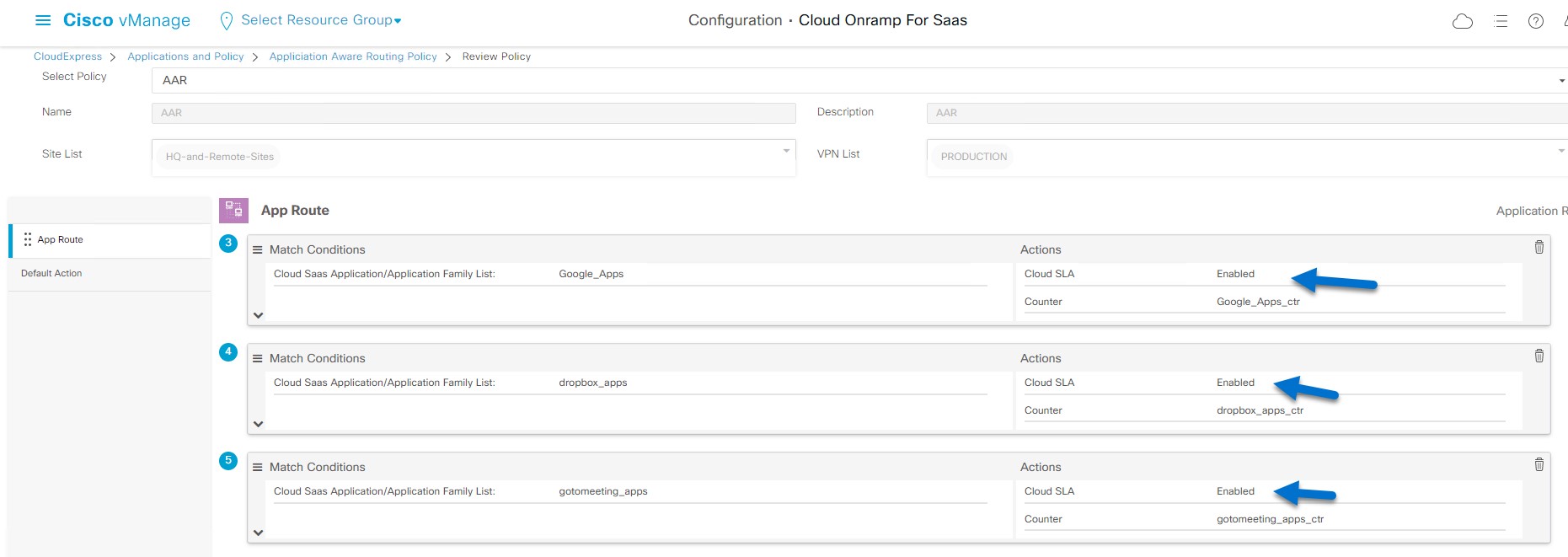Open the Site List dropdown arrow
This screenshot has height=557, width=1568.
(x=786, y=152)
